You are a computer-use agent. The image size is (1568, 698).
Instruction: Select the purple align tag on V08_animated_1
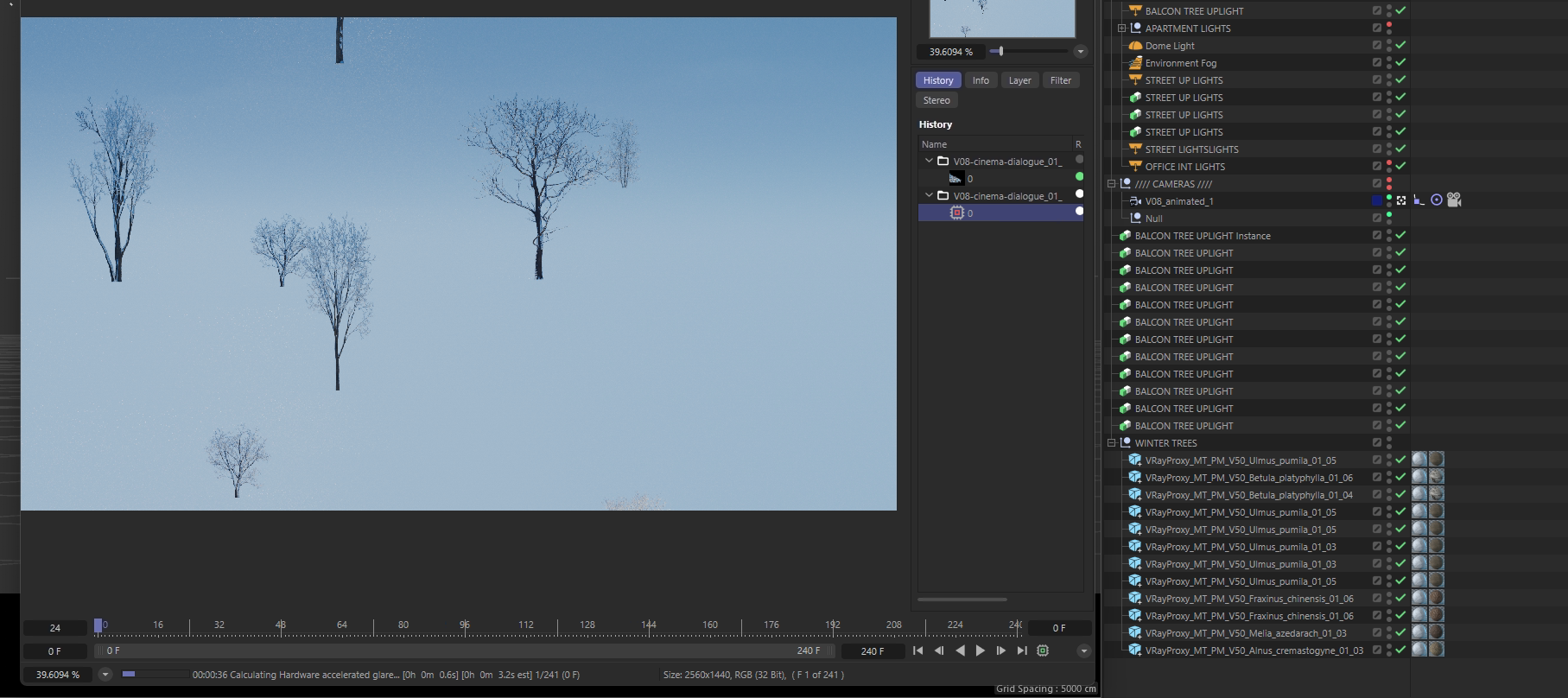[x=1419, y=200]
